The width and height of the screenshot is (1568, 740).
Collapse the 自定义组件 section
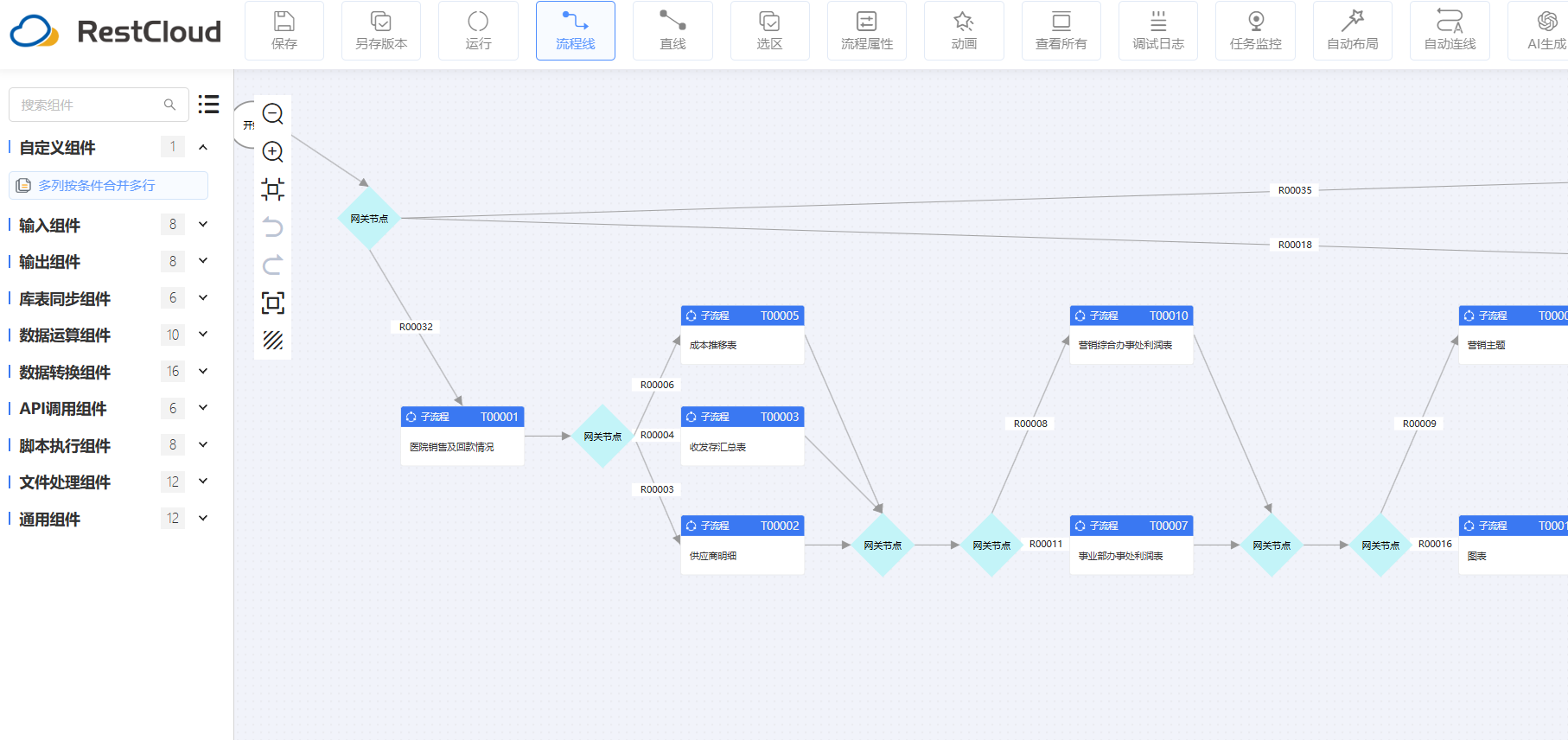pyautogui.click(x=203, y=147)
